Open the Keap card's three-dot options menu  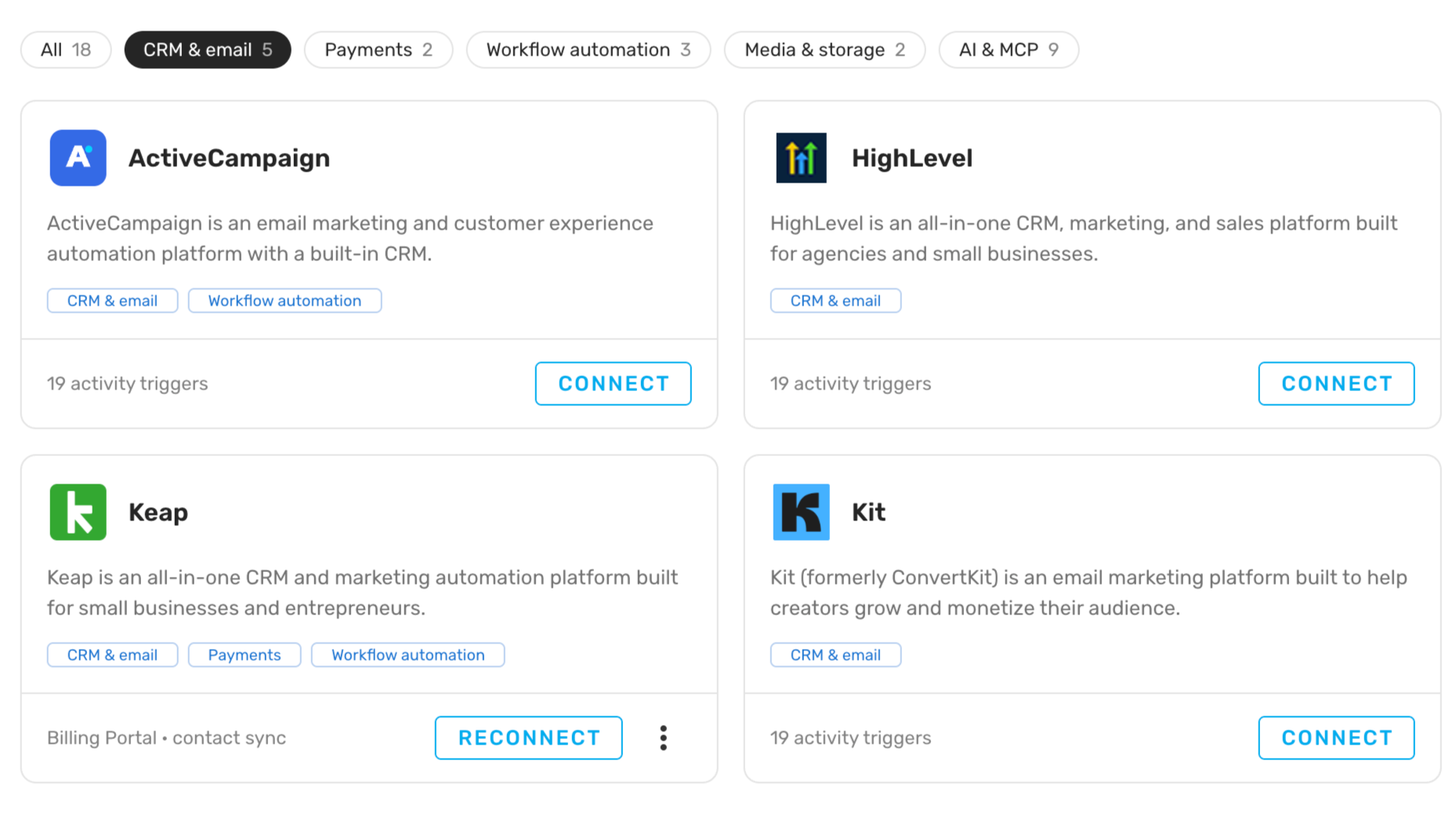[x=663, y=737]
